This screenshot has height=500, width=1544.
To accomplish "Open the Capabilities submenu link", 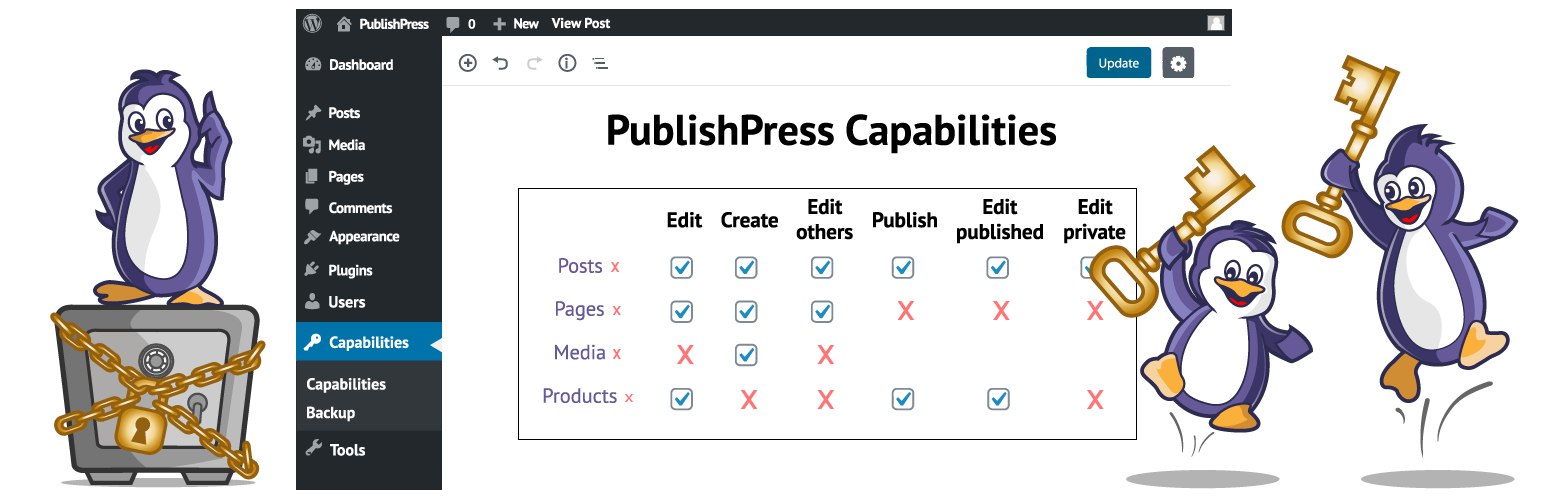I will pyautogui.click(x=346, y=384).
